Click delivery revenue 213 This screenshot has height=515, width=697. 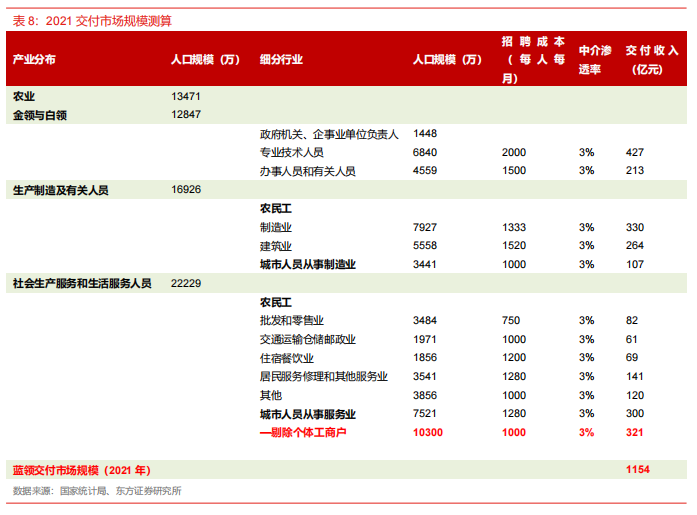point(635,171)
